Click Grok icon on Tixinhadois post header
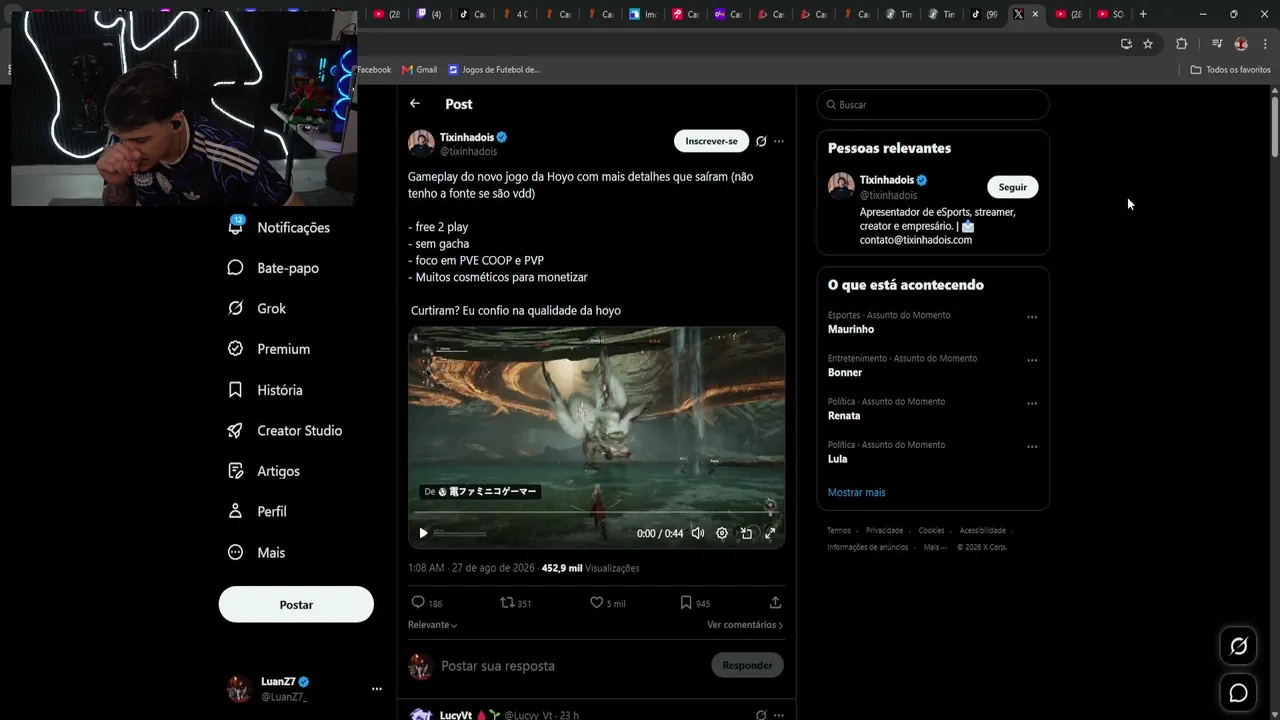 tap(761, 141)
